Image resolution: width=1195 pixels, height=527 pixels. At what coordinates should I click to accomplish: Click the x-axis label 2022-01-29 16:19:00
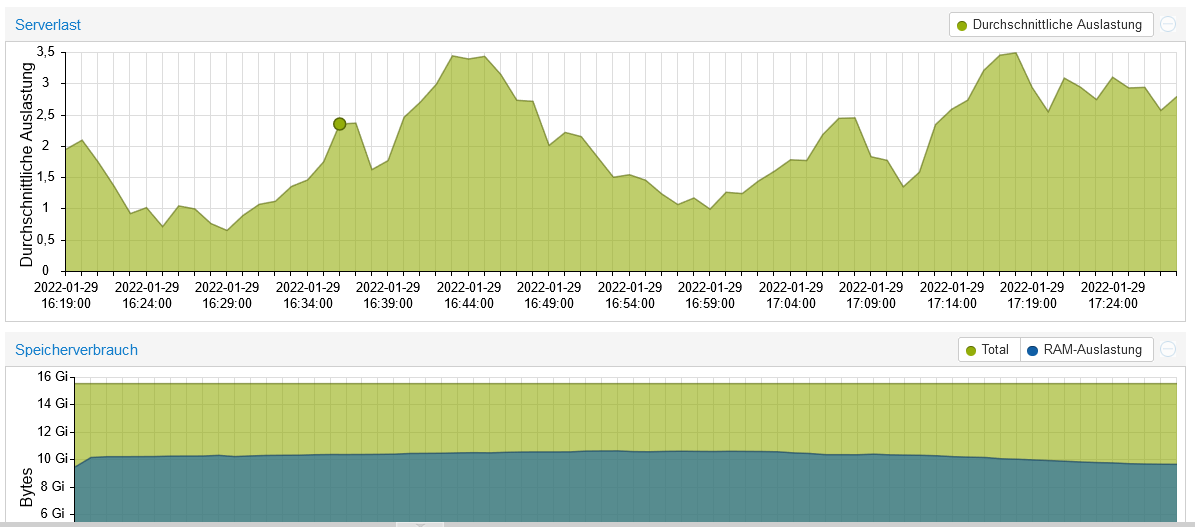66,295
